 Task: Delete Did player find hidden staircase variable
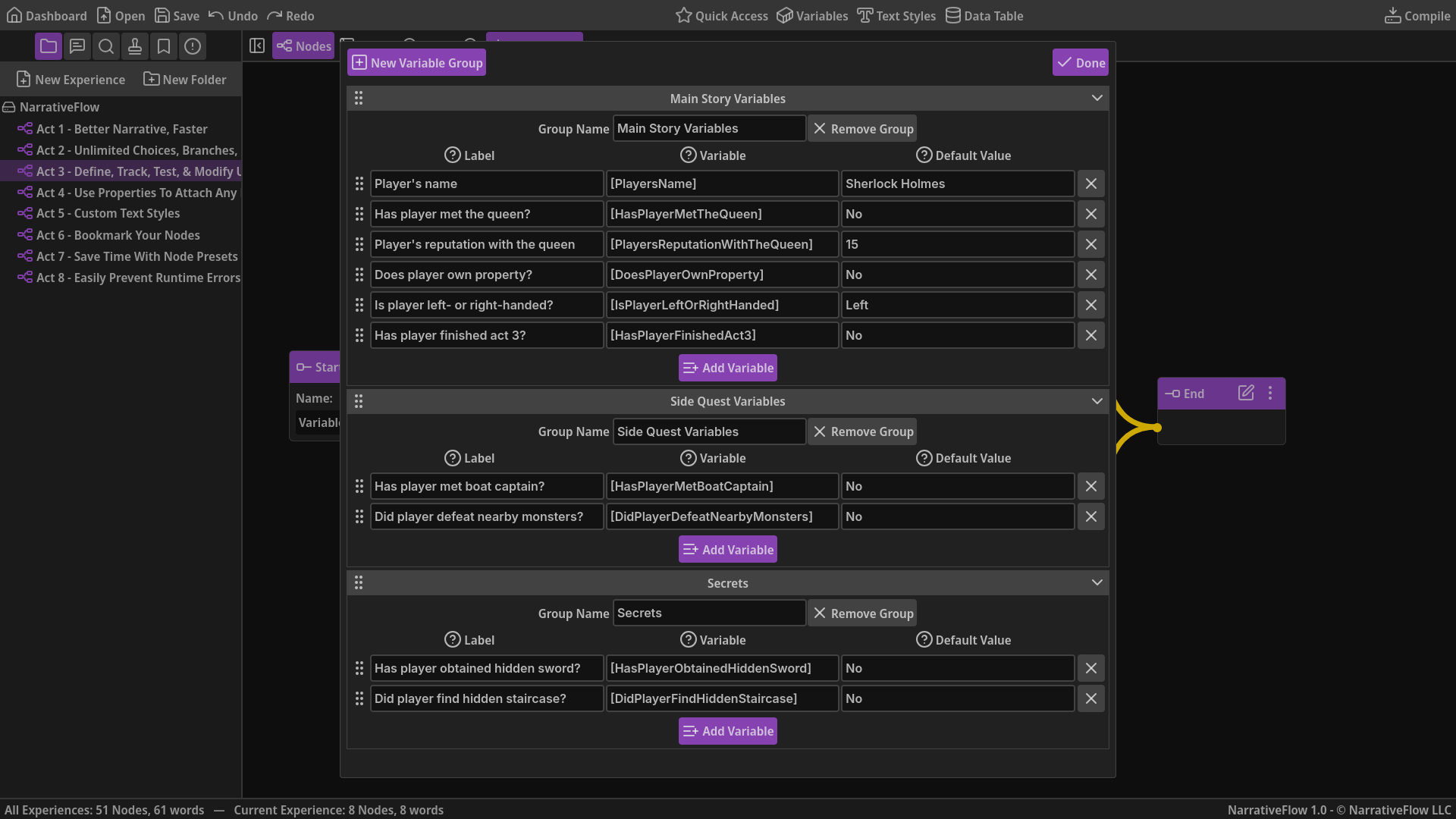[1091, 698]
